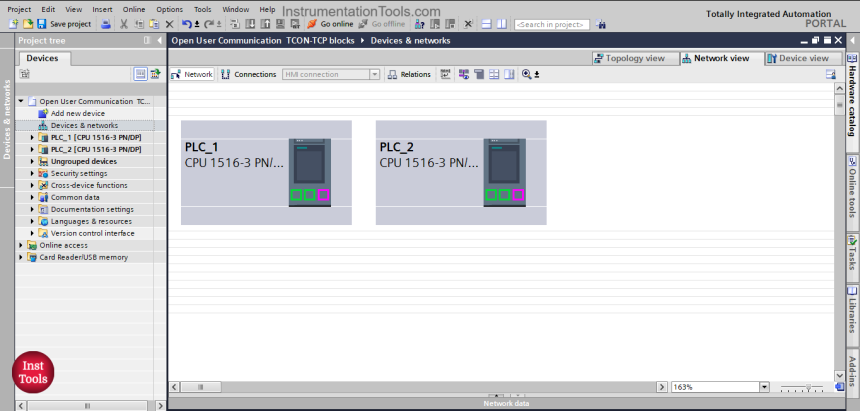The width and height of the screenshot is (860, 411).
Task: Split editor space vertically
Action: [502, 24]
